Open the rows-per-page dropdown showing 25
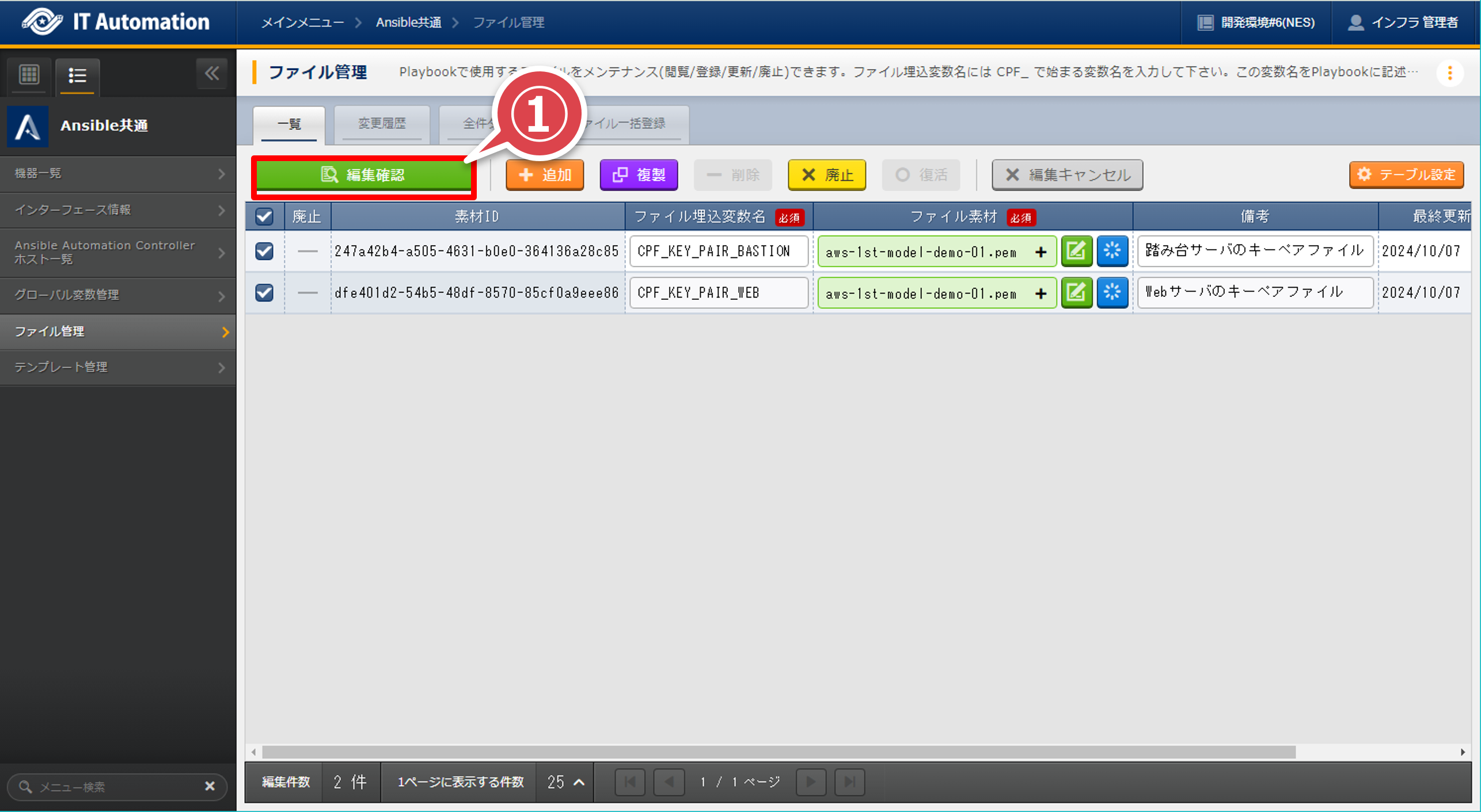Screen dimensions: 1481x812 click(565, 782)
